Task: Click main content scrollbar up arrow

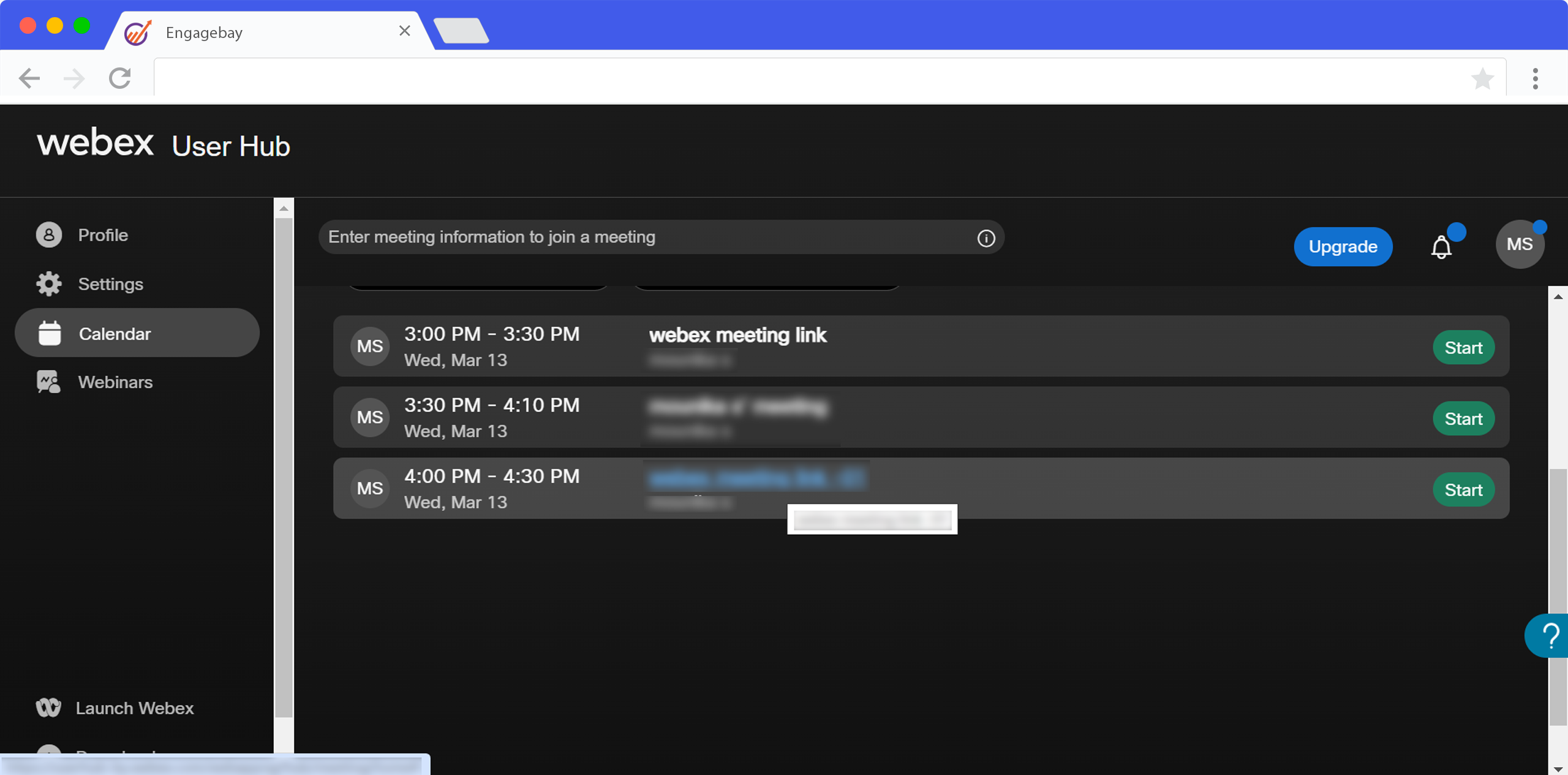Action: click(x=1558, y=297)
